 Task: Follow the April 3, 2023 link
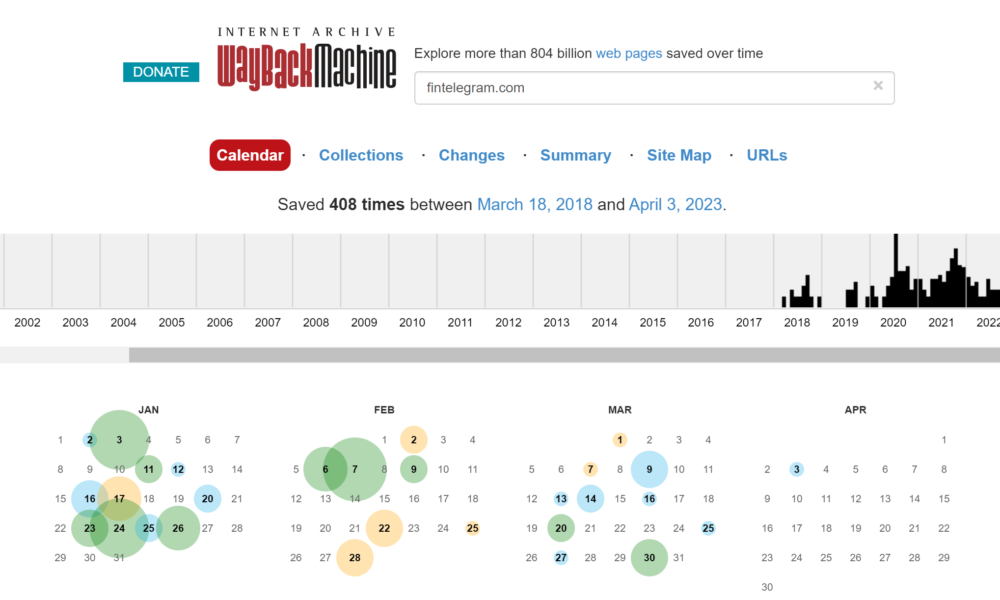point(675,204)
